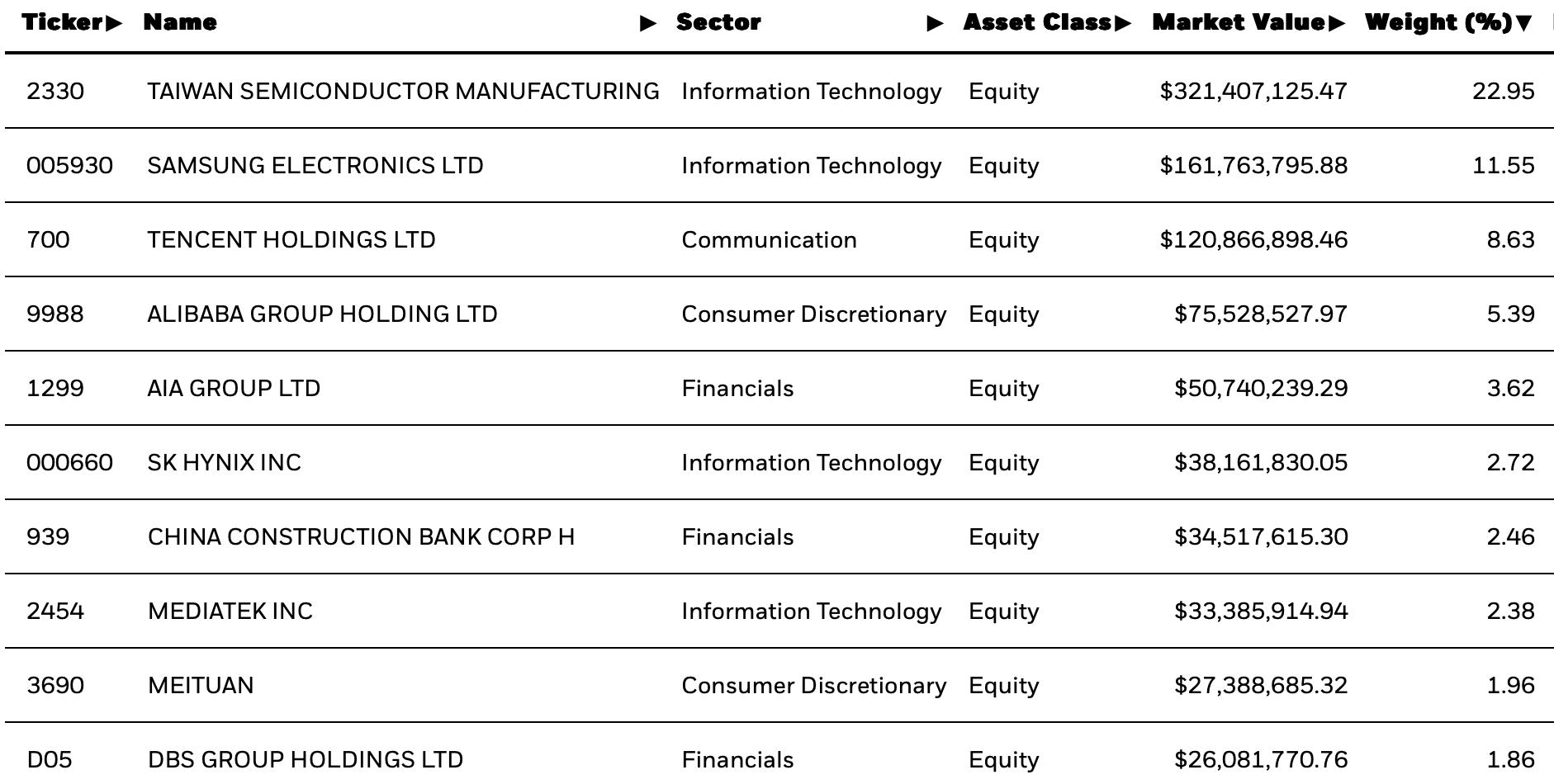Image resolution: width=1554 pixels, height=784 pixels.
Task: Select Taiwan Semiconductor Manufacturing row name
Action: click(x=403, y=91)
